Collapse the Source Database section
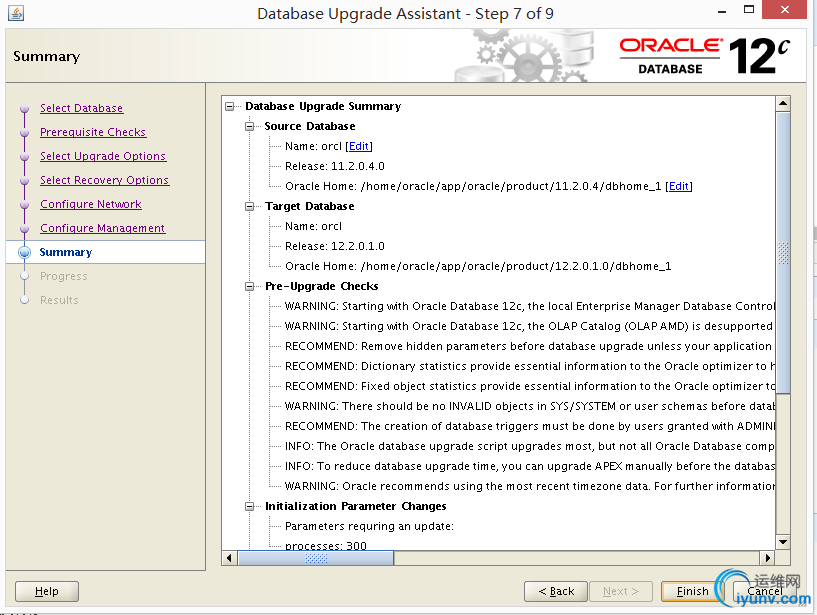The width and height of the screenshot is (817, 615). [x=250, y=127]
